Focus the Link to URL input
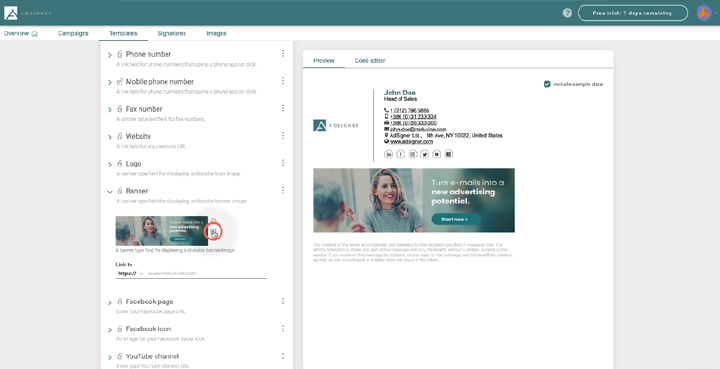The height and width of the screenshot is (369, 720). coord(207,273)
